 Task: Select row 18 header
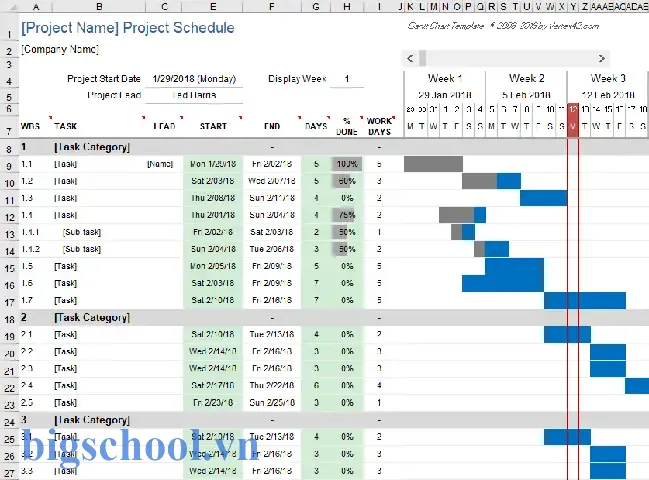coord(9,319)
